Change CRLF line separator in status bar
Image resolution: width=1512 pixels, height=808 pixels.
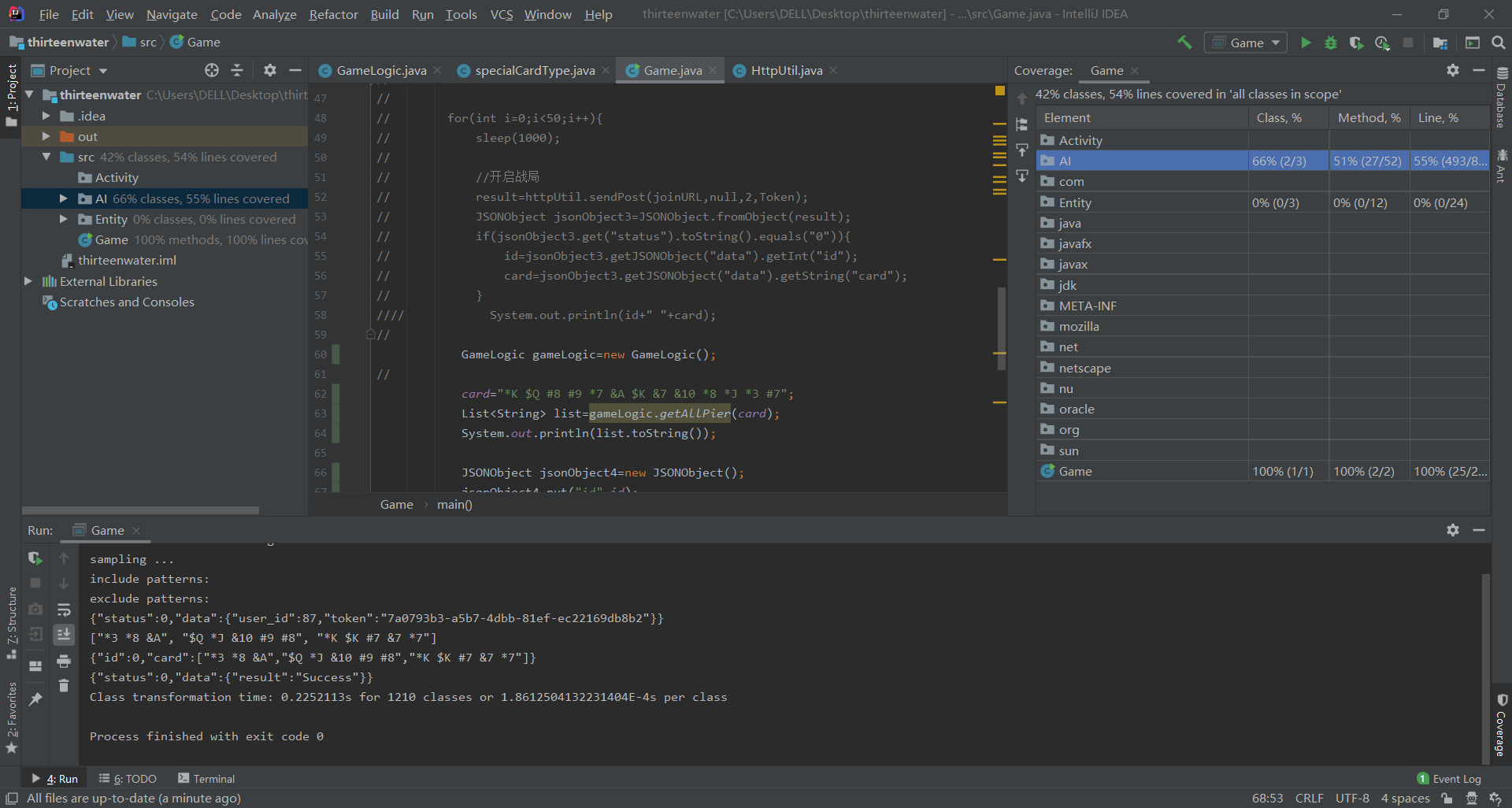(1309, 798)
